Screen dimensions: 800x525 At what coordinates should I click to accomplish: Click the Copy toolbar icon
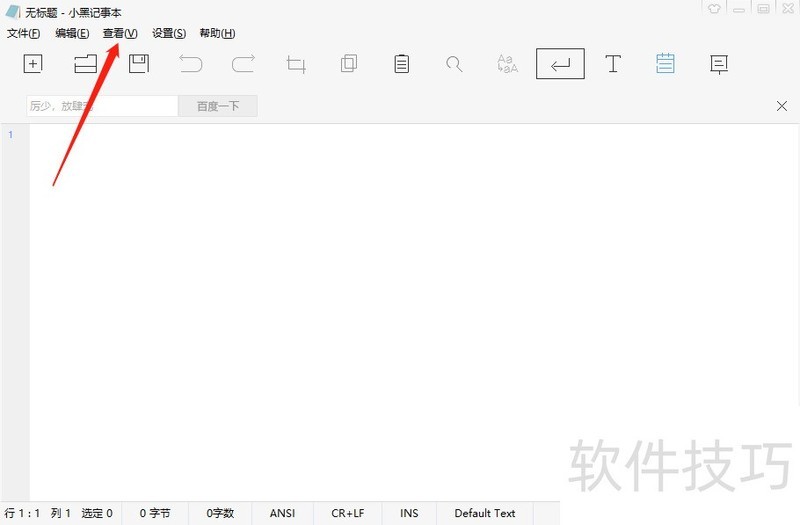pyautogui.click(x=348, y=64)
